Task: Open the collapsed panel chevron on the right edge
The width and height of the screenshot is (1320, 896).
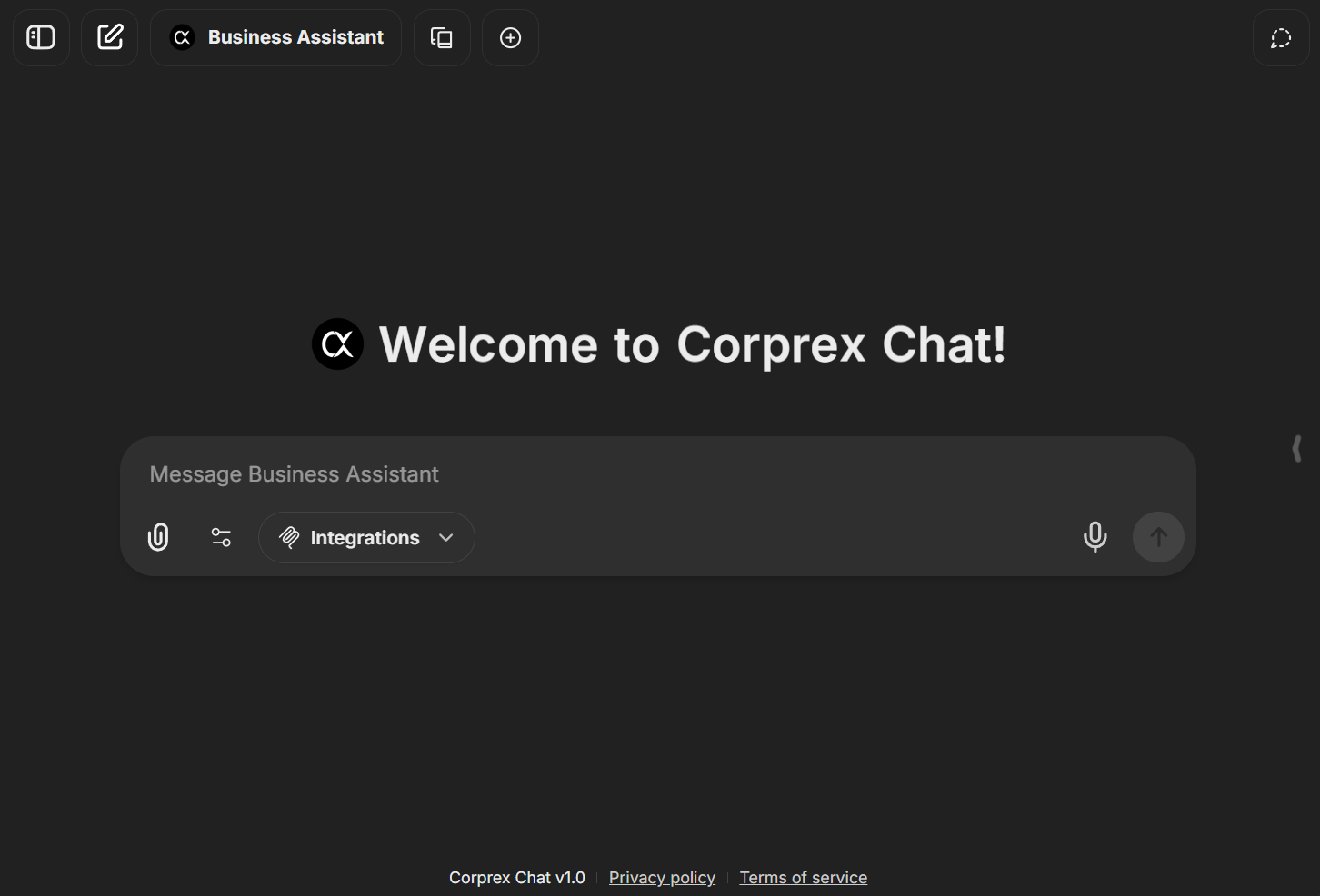Action: coord(1296,449)
